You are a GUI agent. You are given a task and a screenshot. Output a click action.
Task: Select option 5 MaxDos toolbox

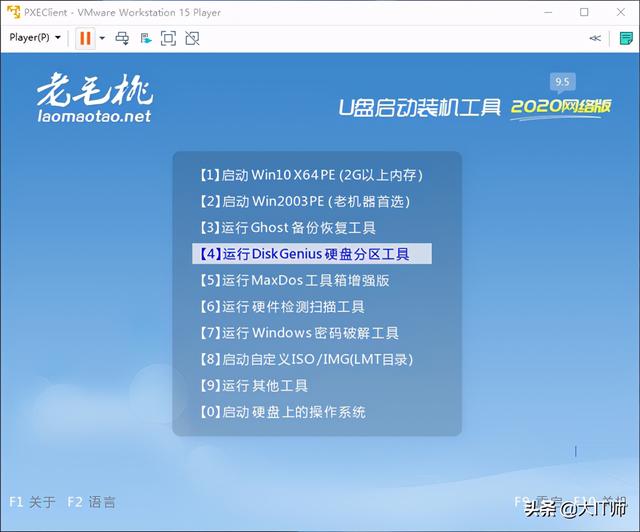click(311, 280)
